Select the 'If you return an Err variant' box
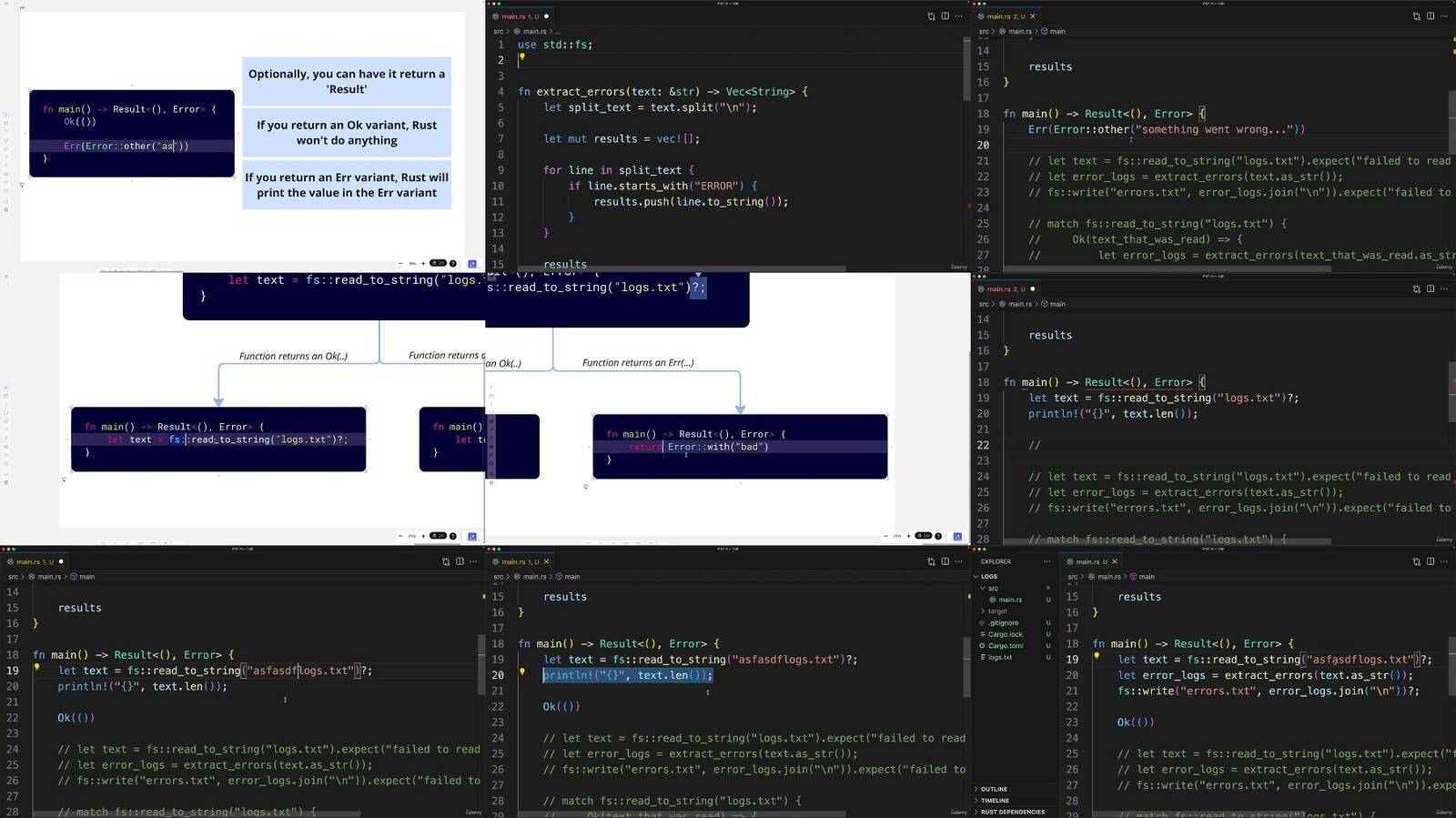1456x818 pixels. (x=347, y=185)
